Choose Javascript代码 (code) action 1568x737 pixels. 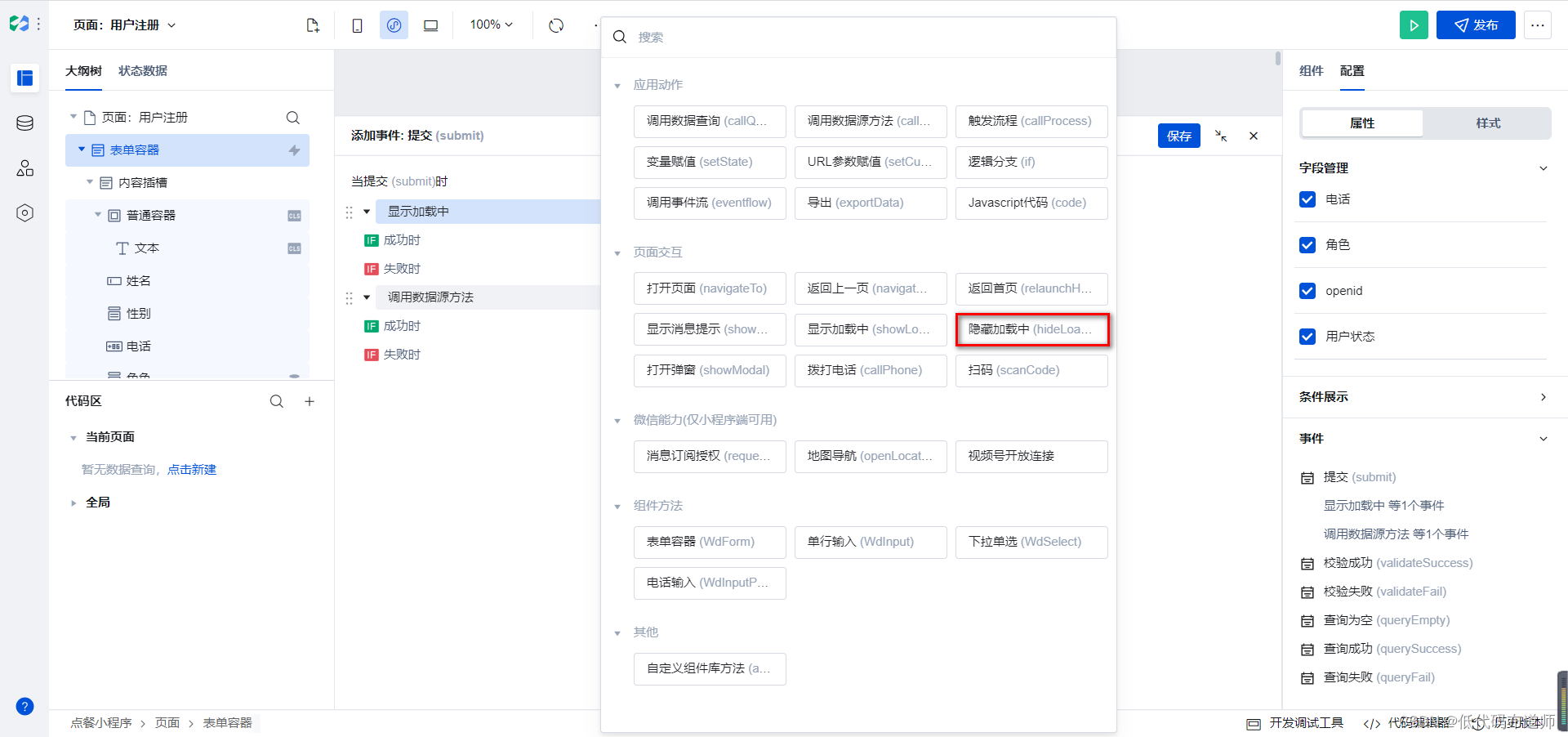(1031, 203)
